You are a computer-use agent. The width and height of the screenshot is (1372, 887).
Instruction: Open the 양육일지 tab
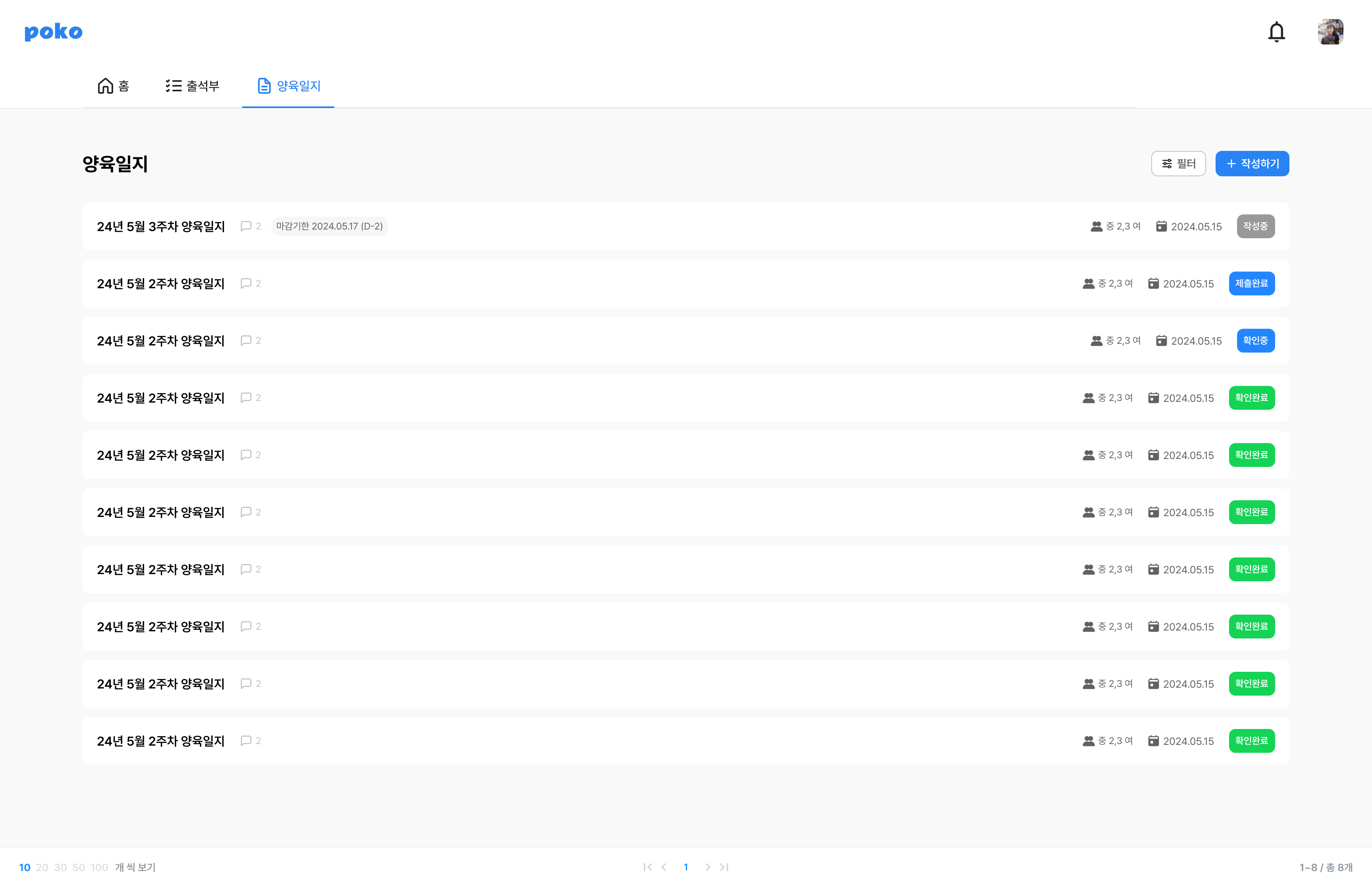coord(289,86)
